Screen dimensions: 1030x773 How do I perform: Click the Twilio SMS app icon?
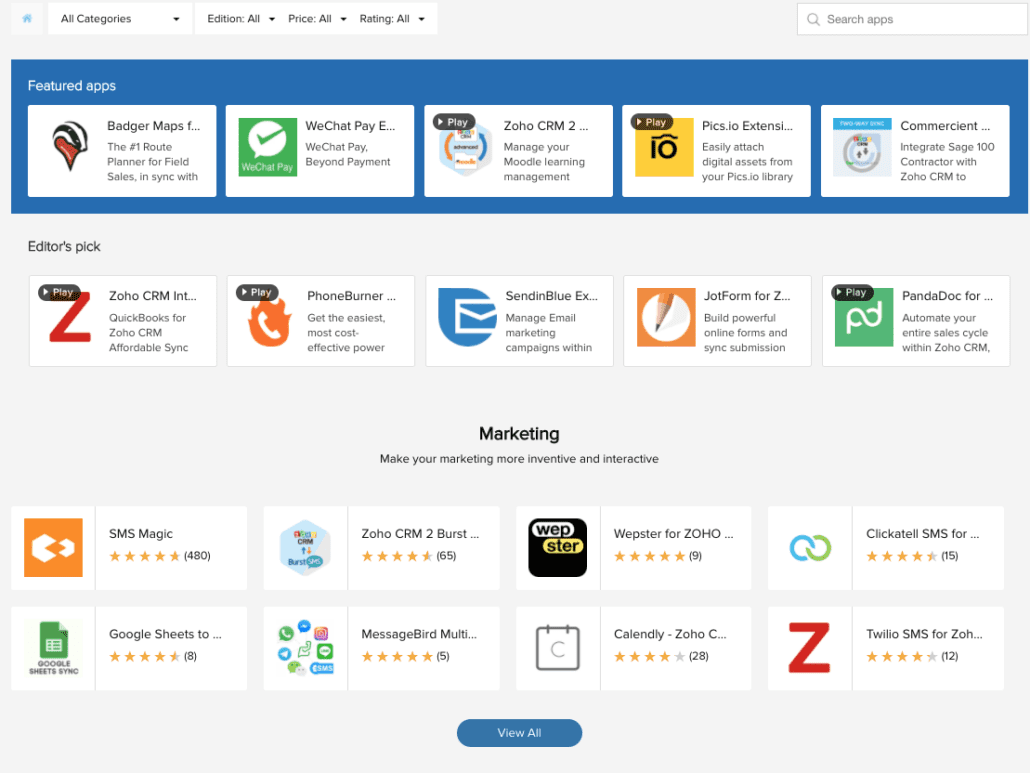coord(809,648)
